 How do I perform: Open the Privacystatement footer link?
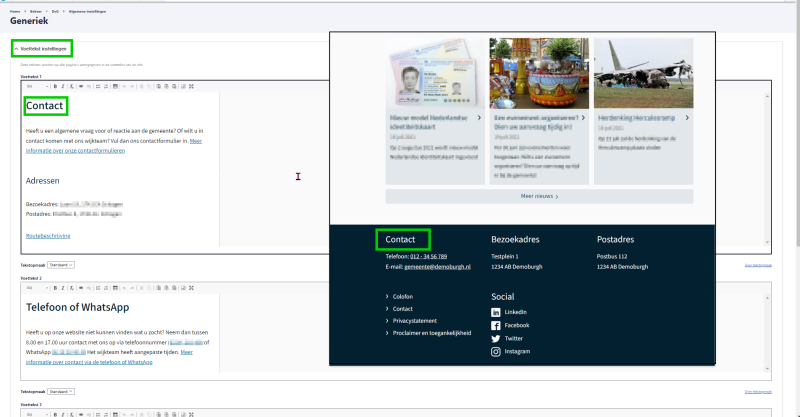pyautogui.click(x=416, y=321)
